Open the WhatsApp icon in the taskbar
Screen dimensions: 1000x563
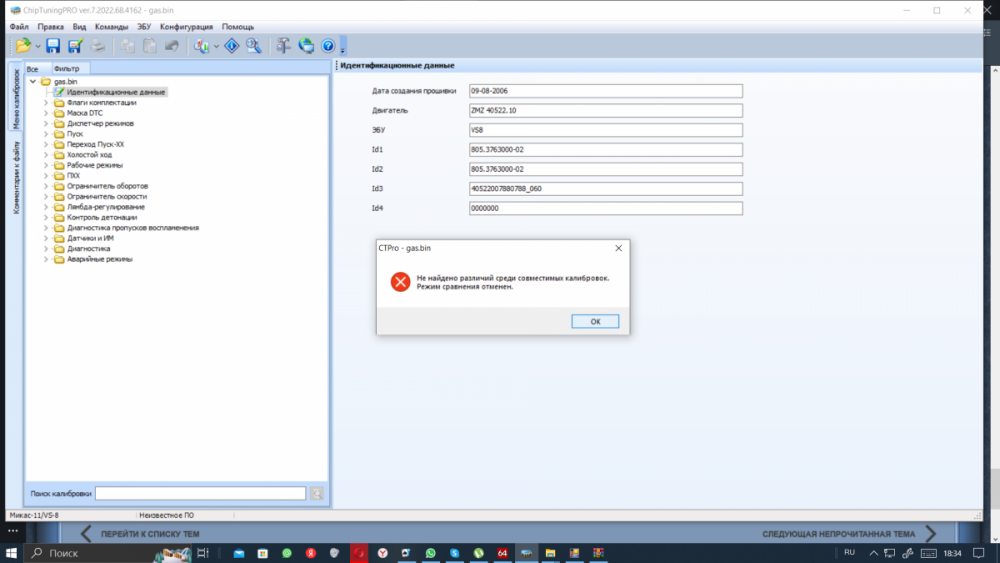pyautogui.click(x=430, y=553)
